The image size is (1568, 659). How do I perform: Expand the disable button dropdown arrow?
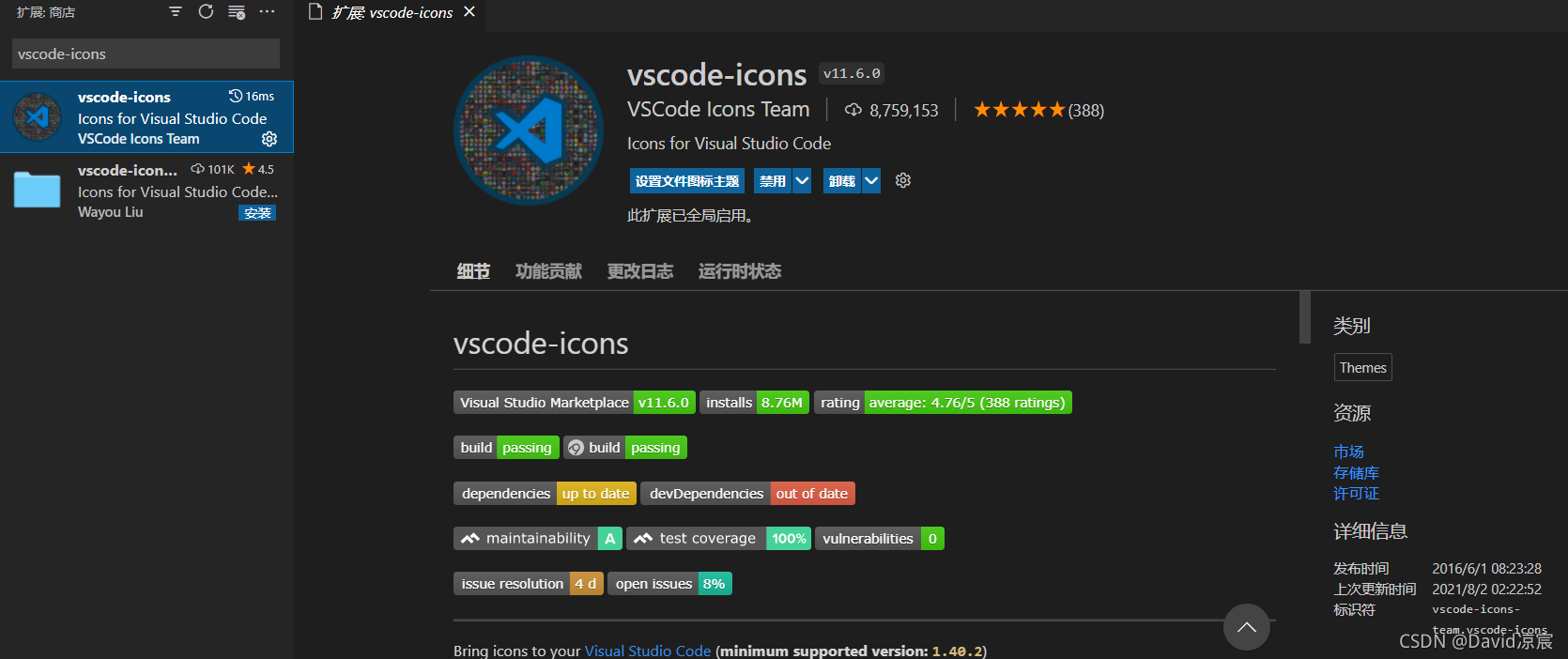tap(802, 181)
